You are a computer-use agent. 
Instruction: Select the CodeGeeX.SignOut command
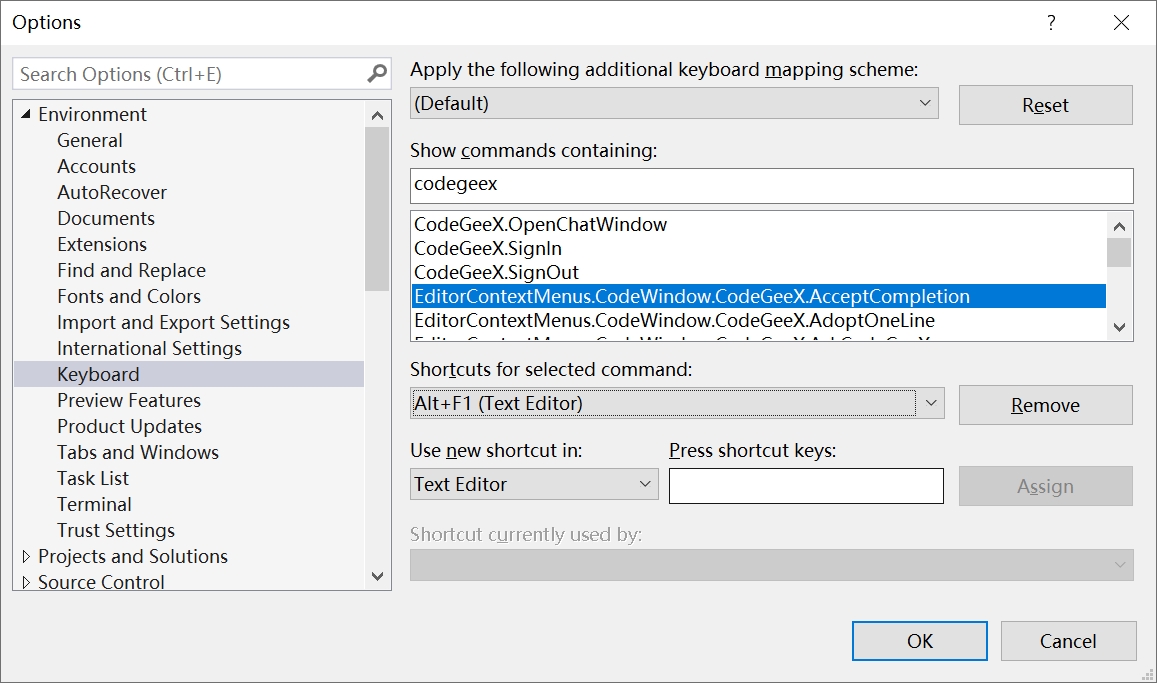coord(759,272)
